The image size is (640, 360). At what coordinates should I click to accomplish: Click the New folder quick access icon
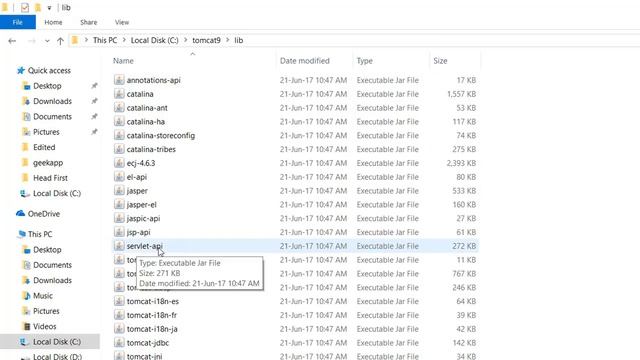tap(38, 7)
